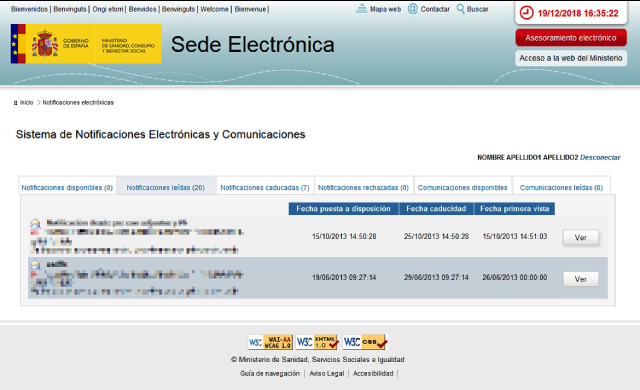Click Ver for 15/10/2013 notification

coord(580,237)
